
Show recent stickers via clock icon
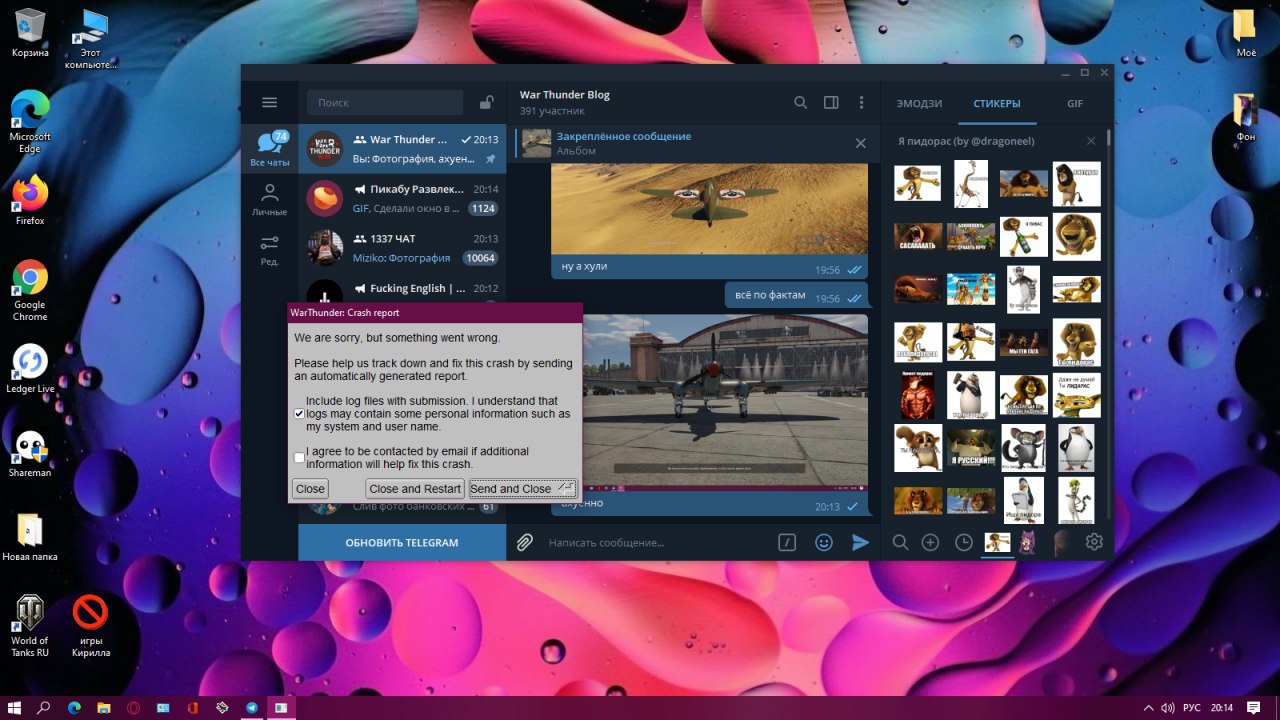pyautogui.click(x=963, y=542)
